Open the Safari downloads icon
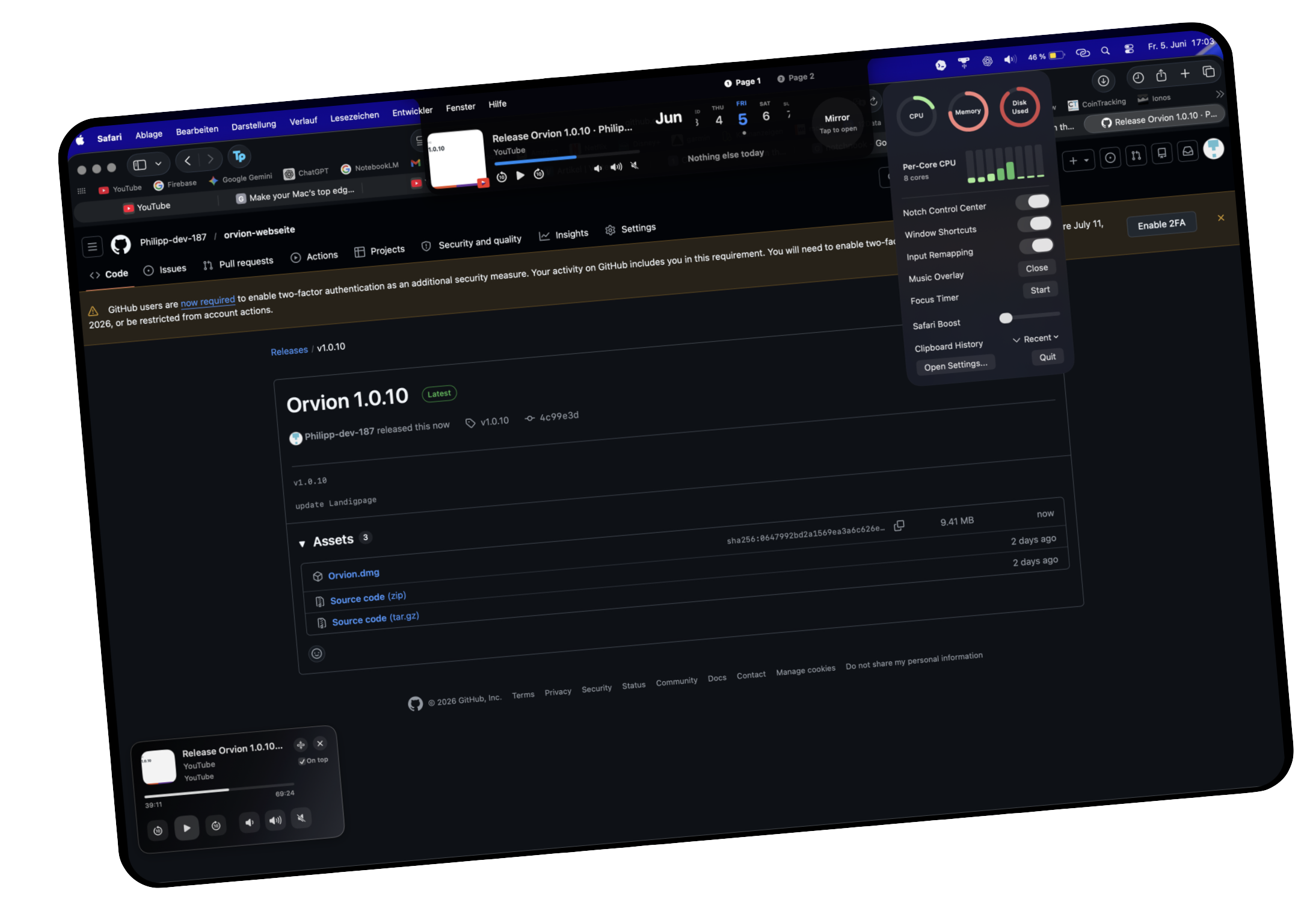This screenshot has width=1316, height=911. [x=1103, y=81]
